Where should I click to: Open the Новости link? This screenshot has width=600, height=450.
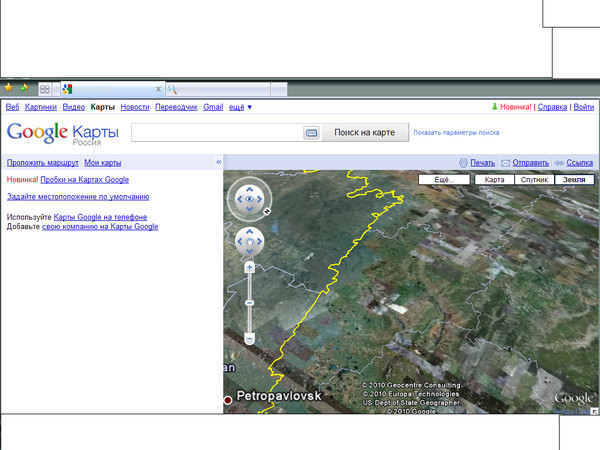coord(135,107)
